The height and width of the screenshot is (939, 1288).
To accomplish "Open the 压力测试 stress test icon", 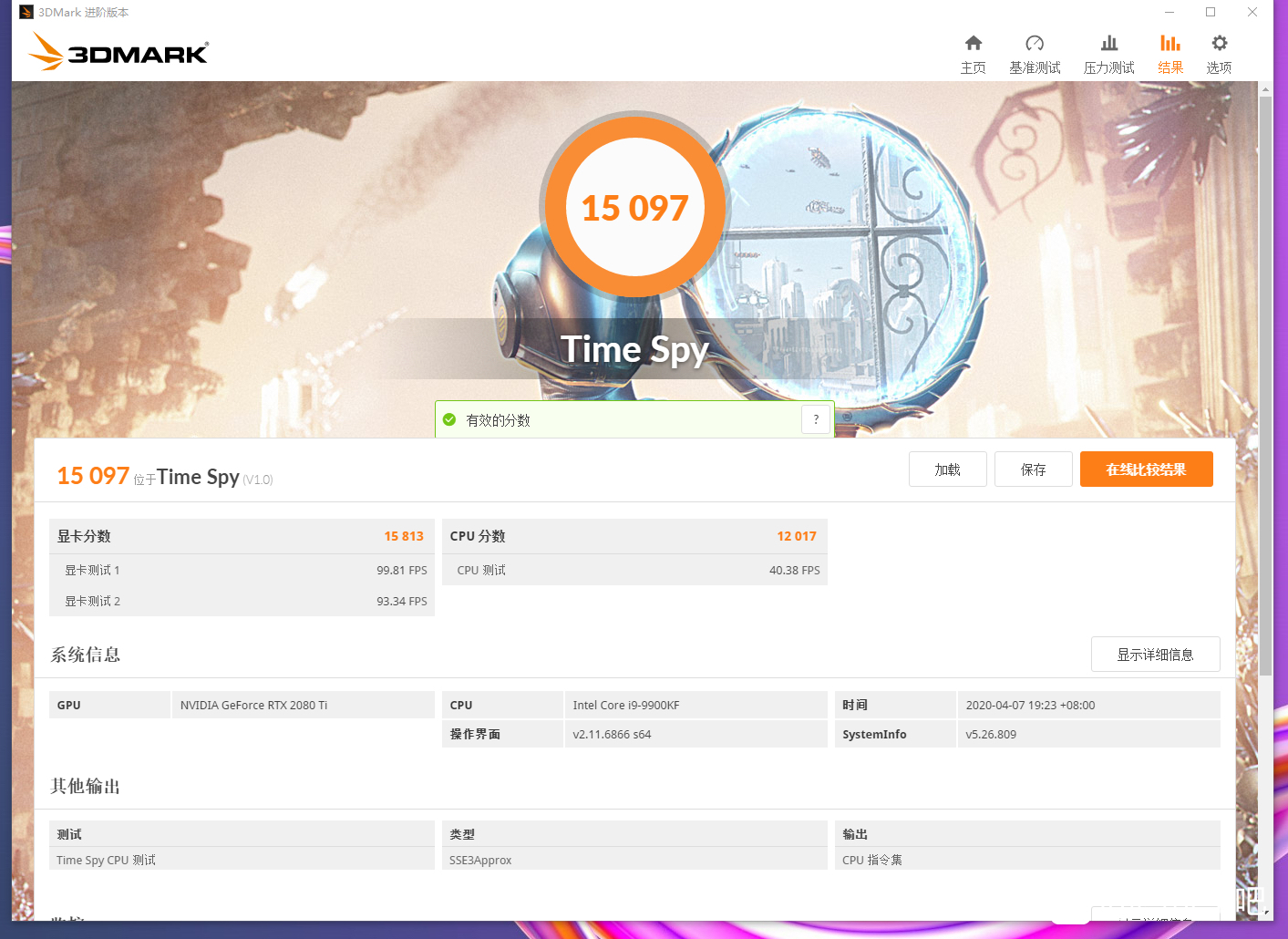I will click(1109, 43).
